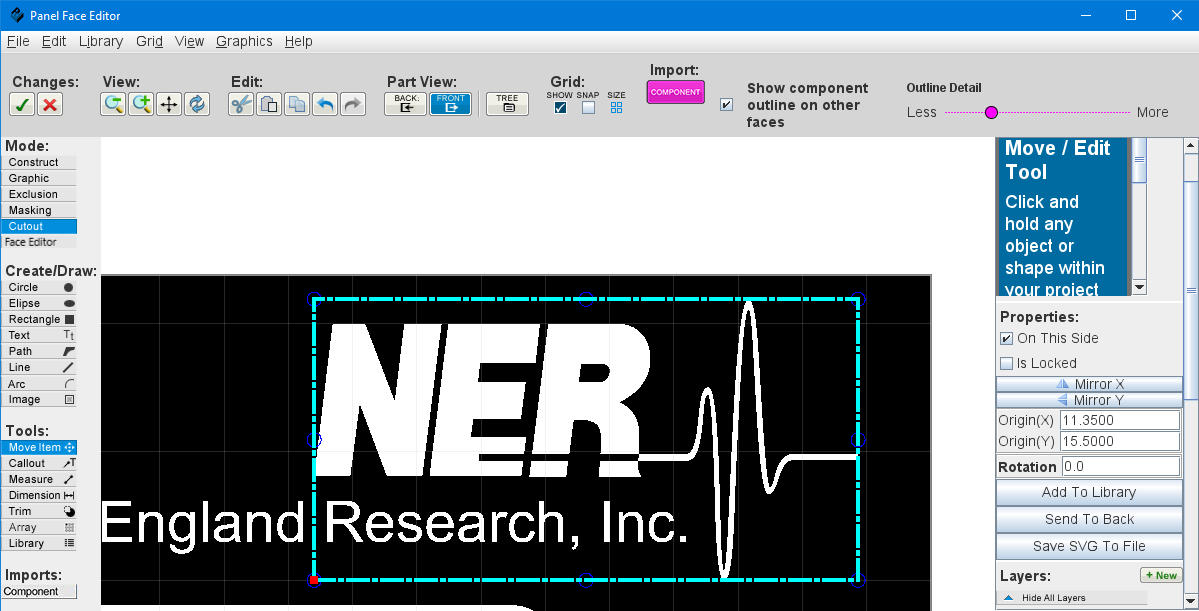This screenshot has height=611, width=1199.
Task: Enable the grid SNAP checkbox
Action: 588,108
